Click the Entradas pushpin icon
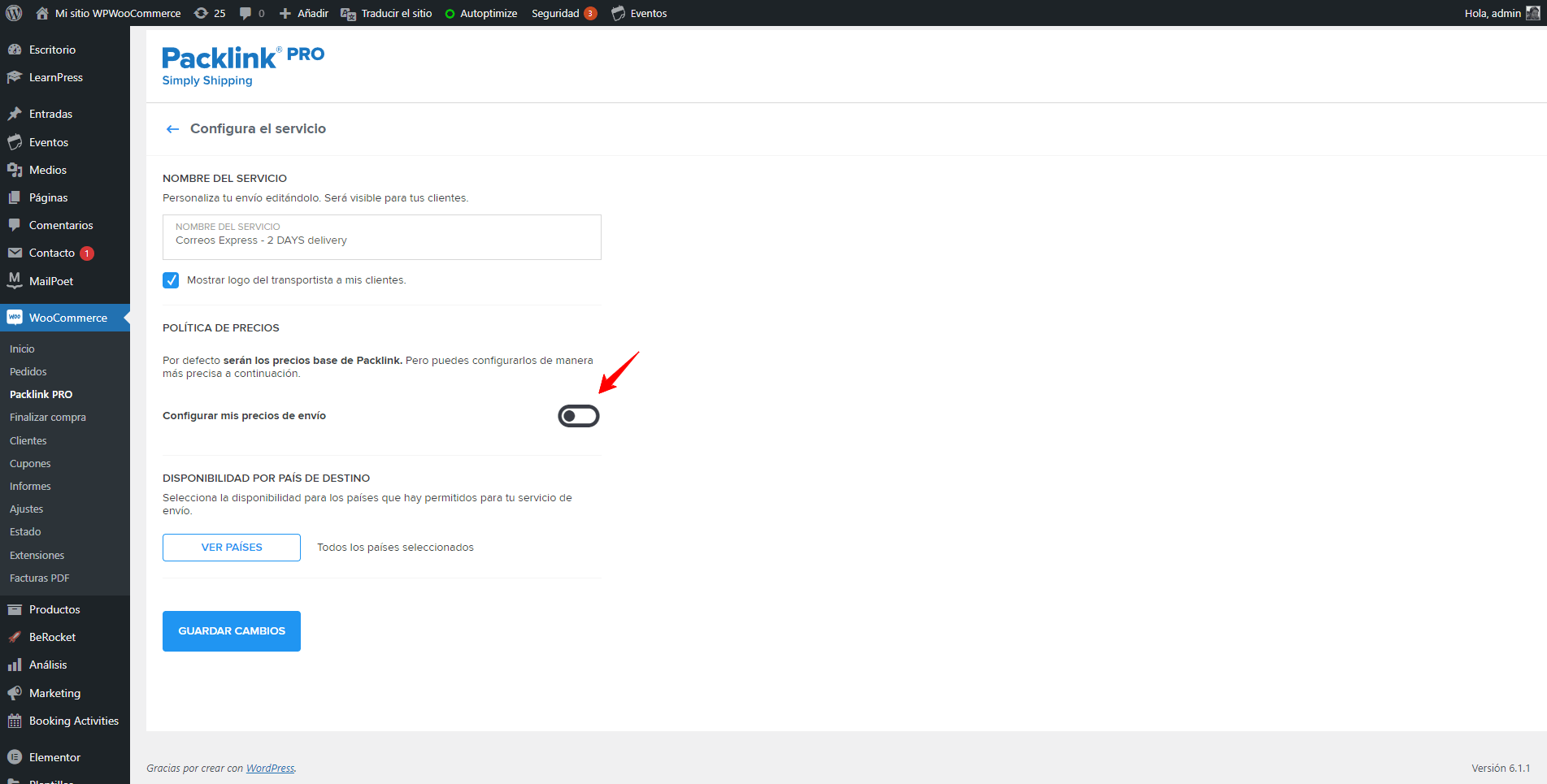 pyautogui.click(x=15, y=114)
